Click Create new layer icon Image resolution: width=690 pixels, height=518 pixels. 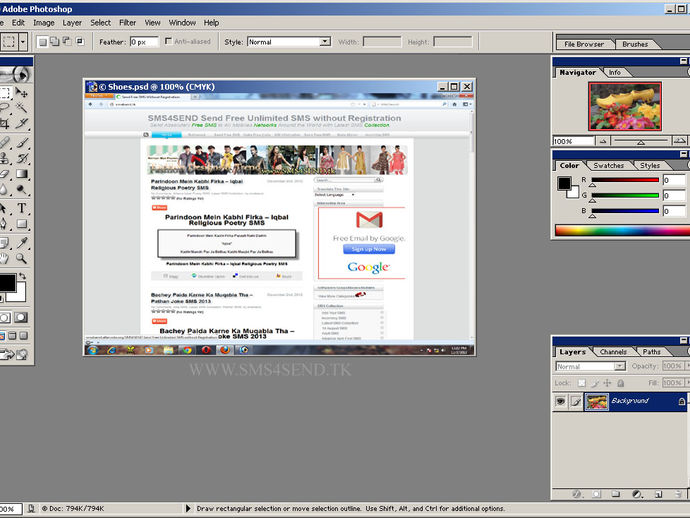point(658,494)
